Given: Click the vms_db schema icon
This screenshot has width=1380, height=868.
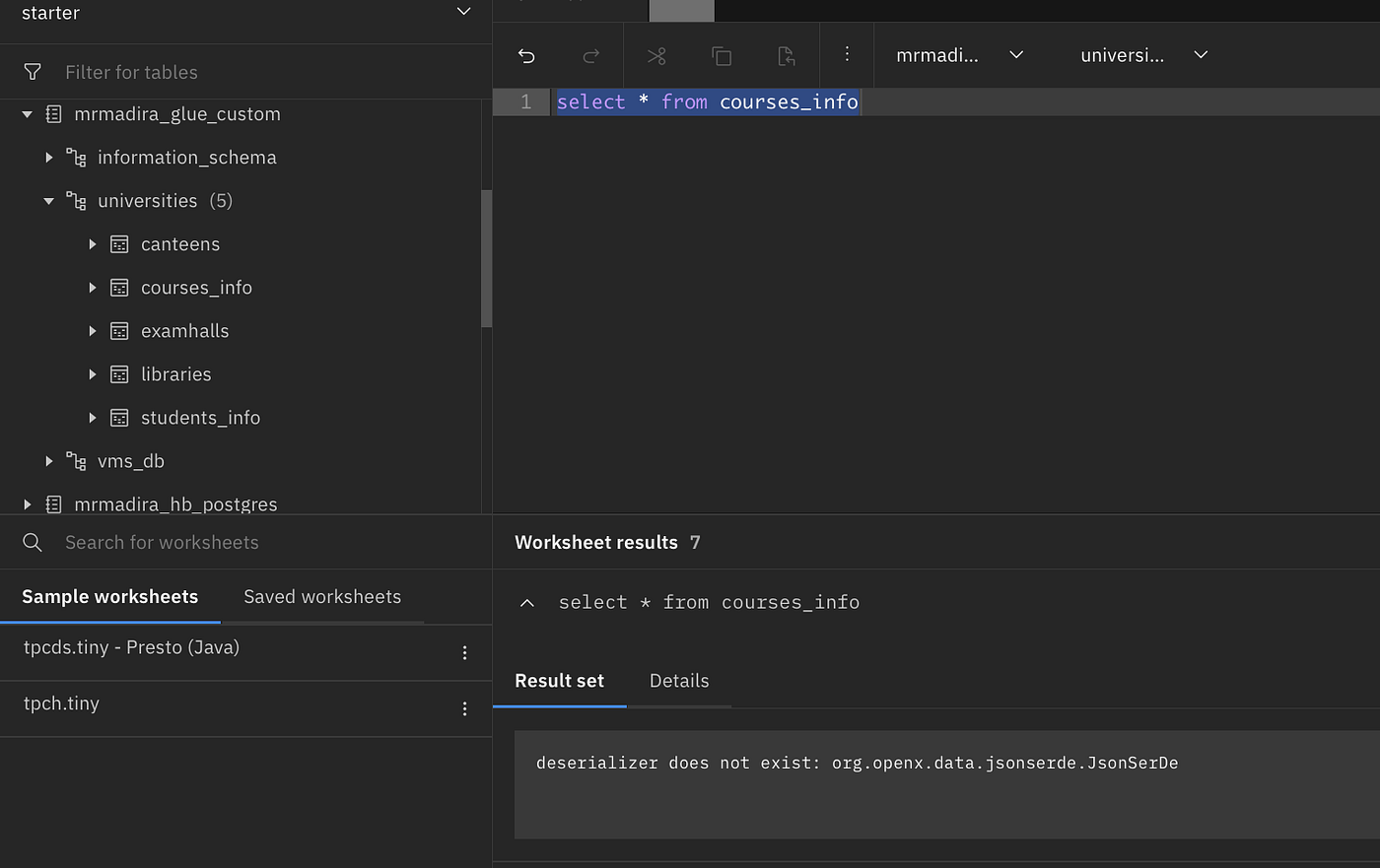Looking at the screenshot, I should point(76,461).
